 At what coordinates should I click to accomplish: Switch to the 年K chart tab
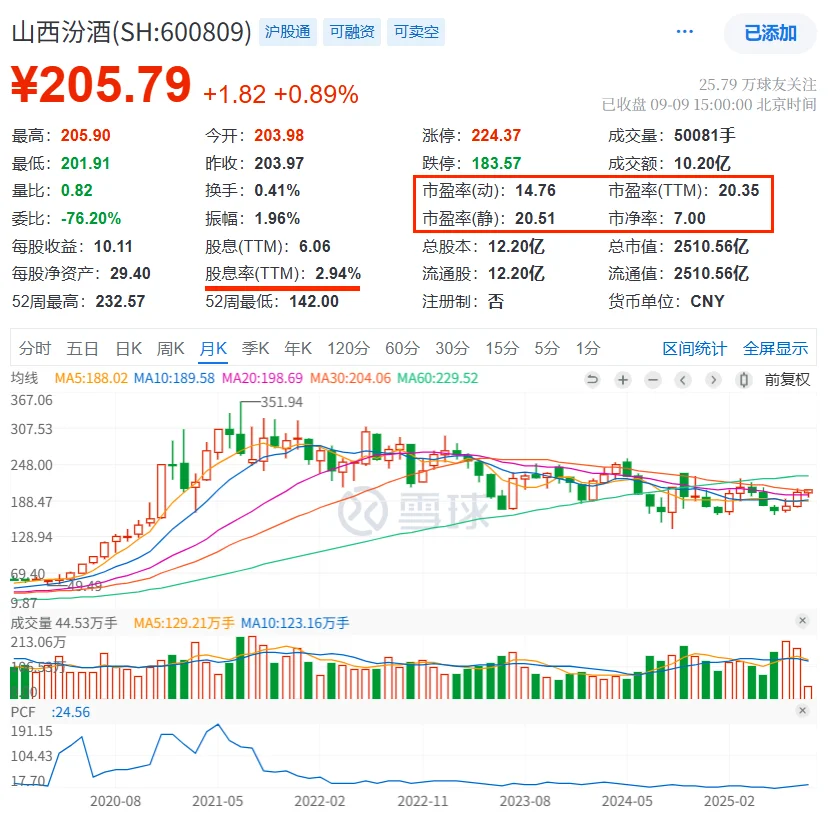pos(297,348)
